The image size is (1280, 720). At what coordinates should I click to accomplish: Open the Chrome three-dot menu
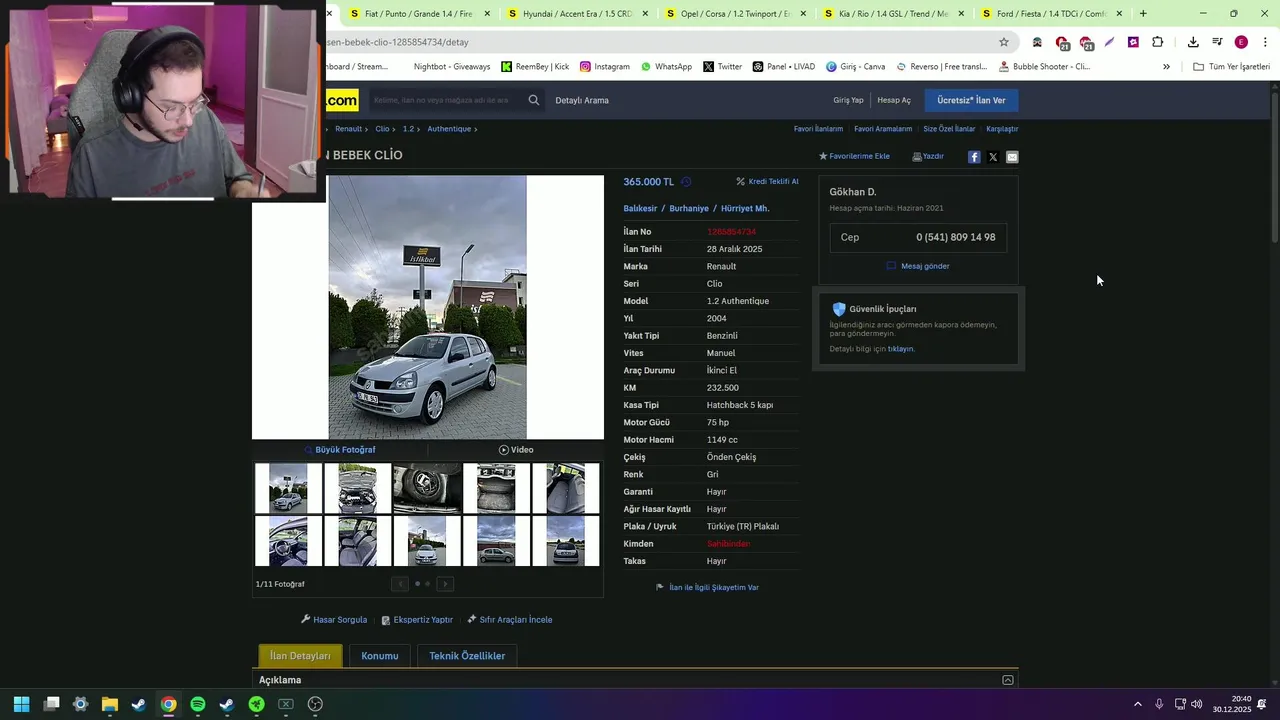click(1265, 42)
